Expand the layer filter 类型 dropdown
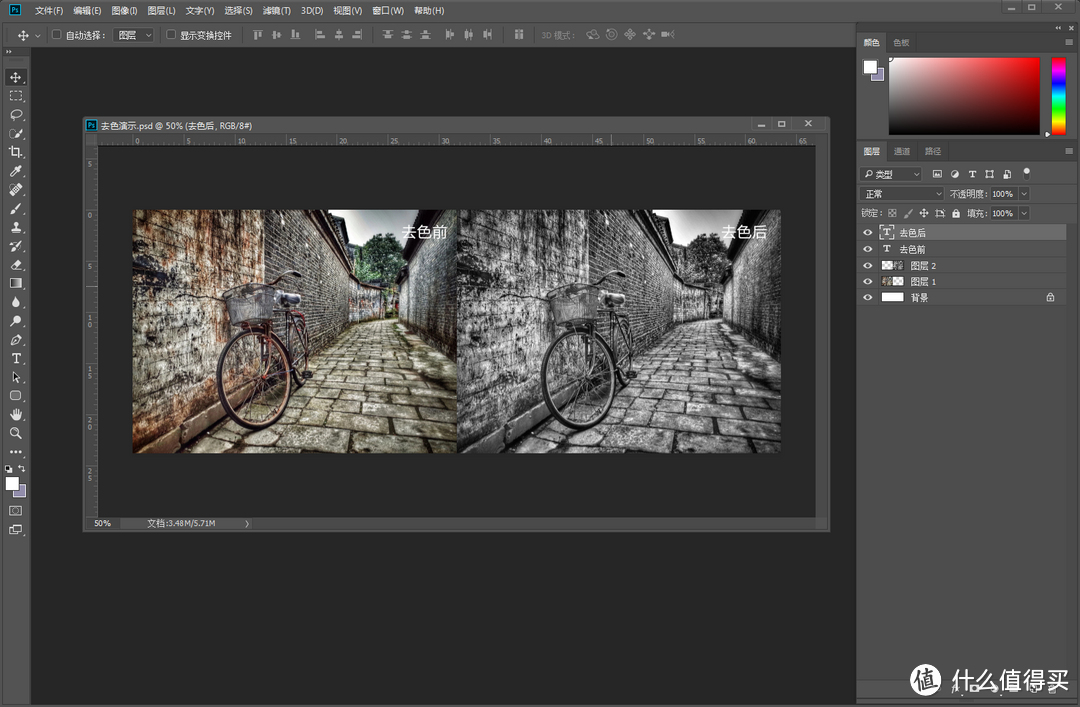Viewport: 1080px width, 707px height. 890,173
